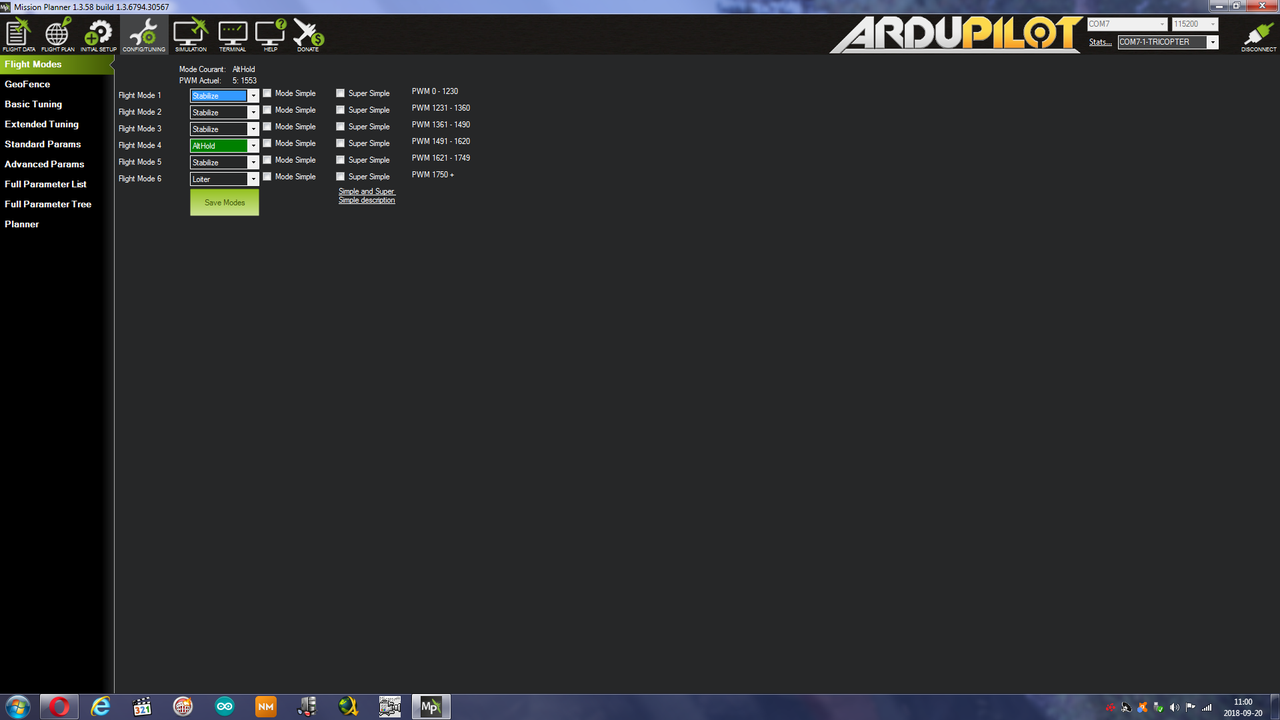Open the Stats... link
Image resolution: width=1280 pixels, height=720 pixels.
[x=1100, y=42]
